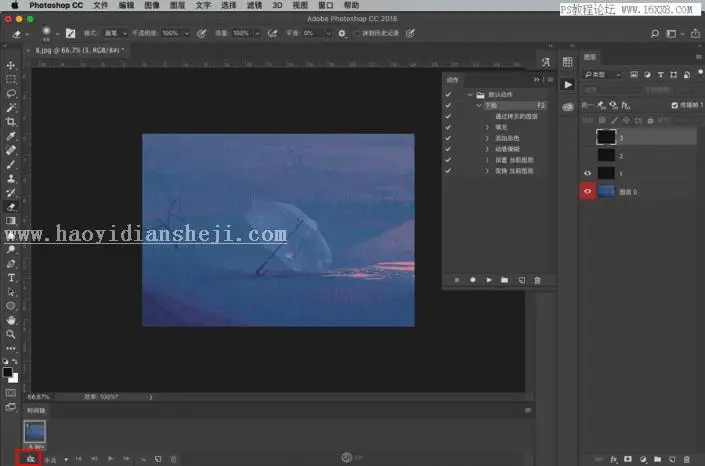705x466 pixels.
Task: Open brush preset picker arrow
Action: coord(57,34)
